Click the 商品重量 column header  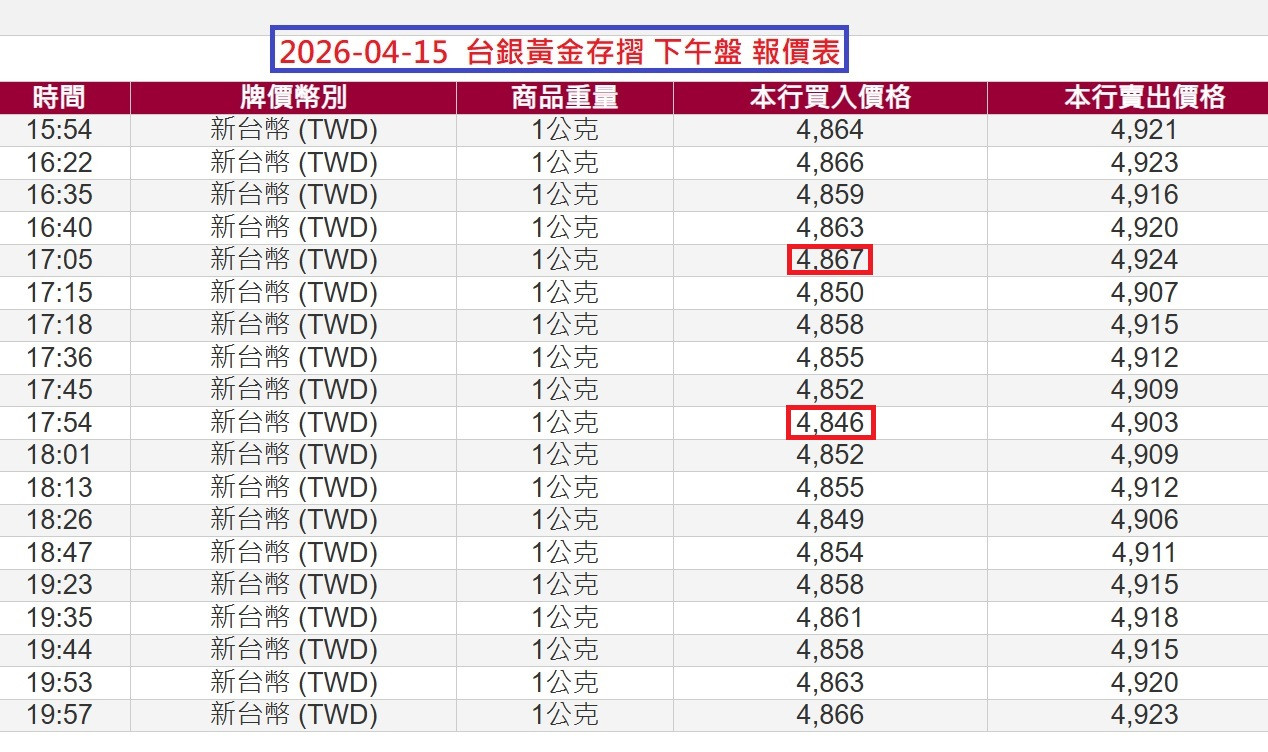pyautogui.click(x=564, y=97)
